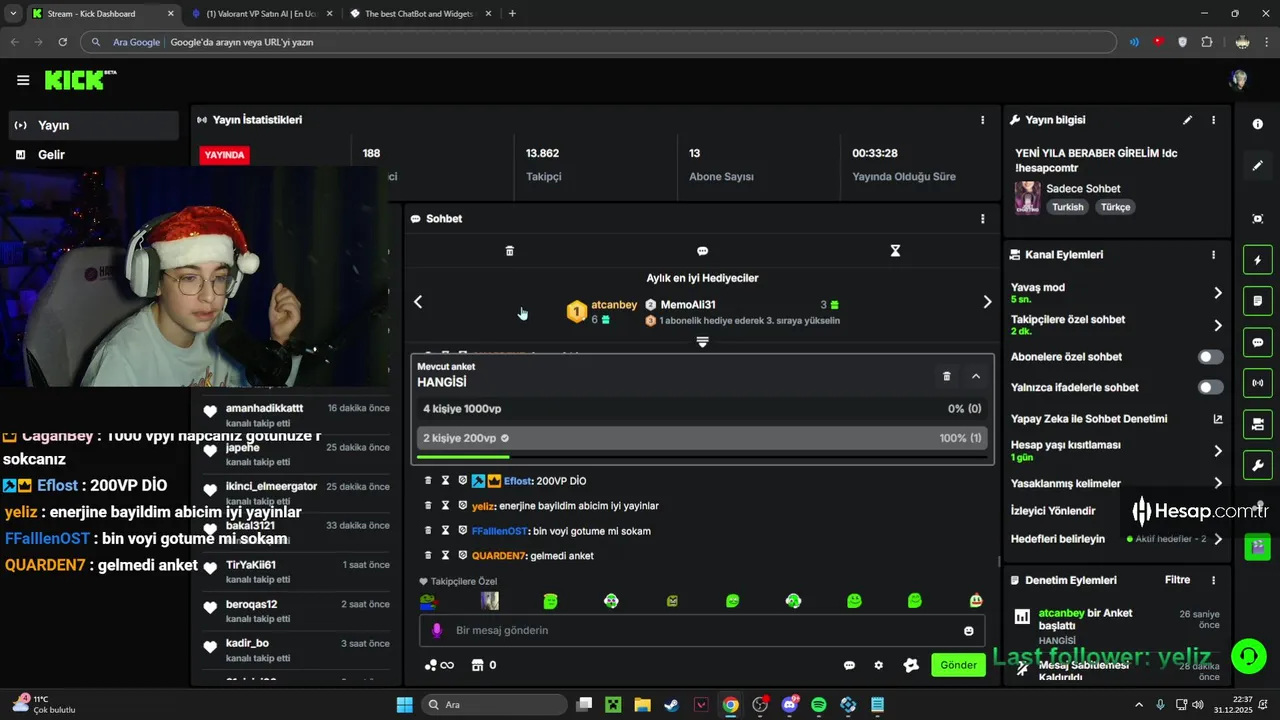Toggle lightning bolt widget in right rail
1280x720 pixels.
[1258, 261]
